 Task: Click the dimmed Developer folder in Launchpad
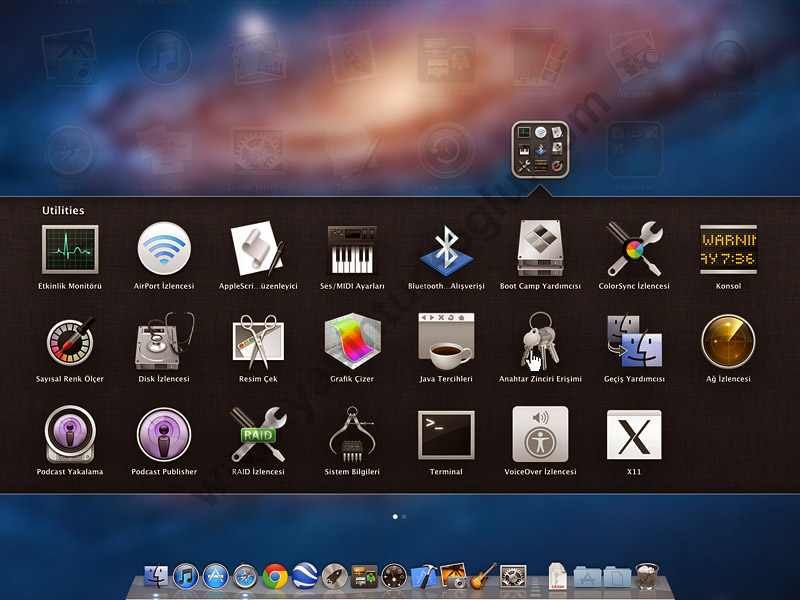[634, 150]
